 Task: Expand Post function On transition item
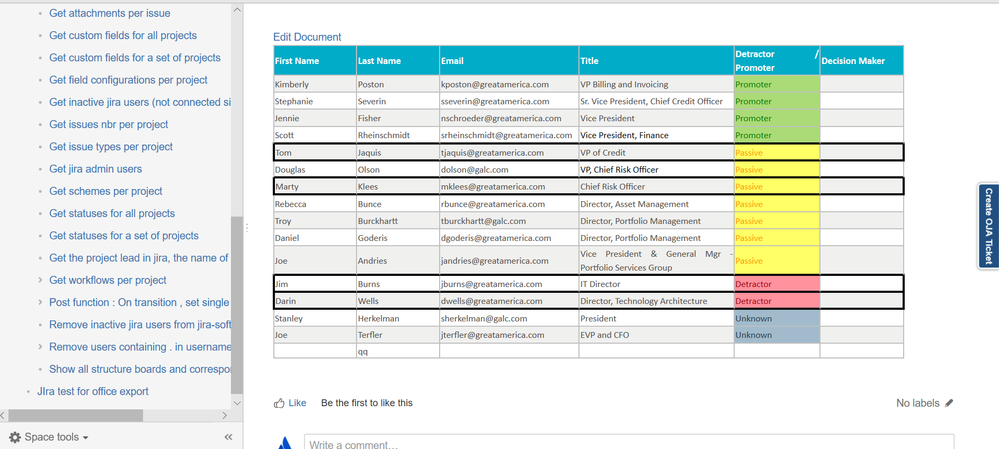41,303
